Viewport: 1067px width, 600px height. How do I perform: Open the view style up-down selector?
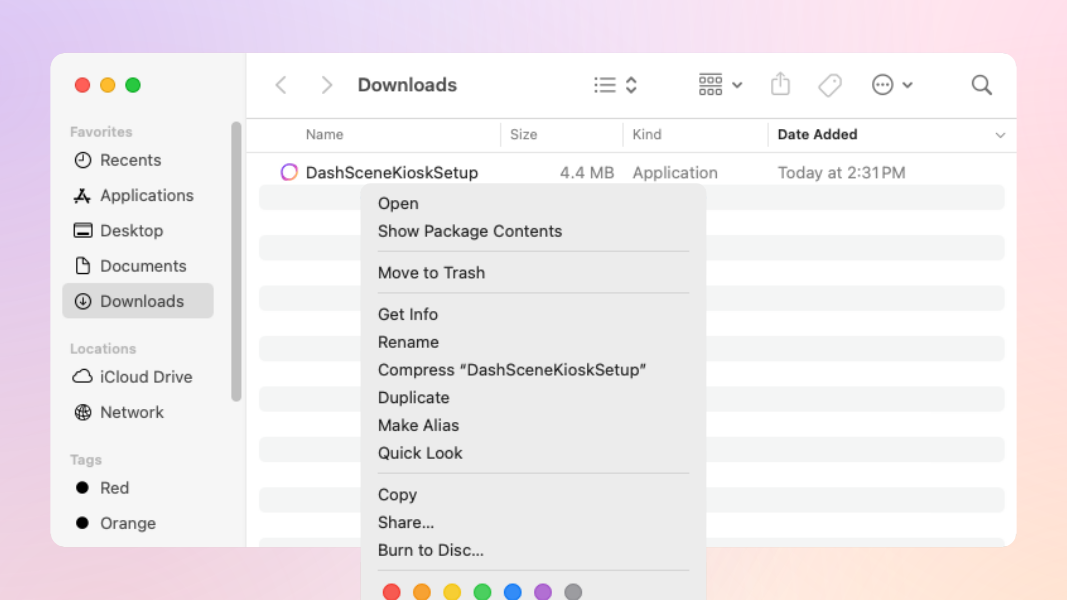pyautogui.click(x=631, y=85)
